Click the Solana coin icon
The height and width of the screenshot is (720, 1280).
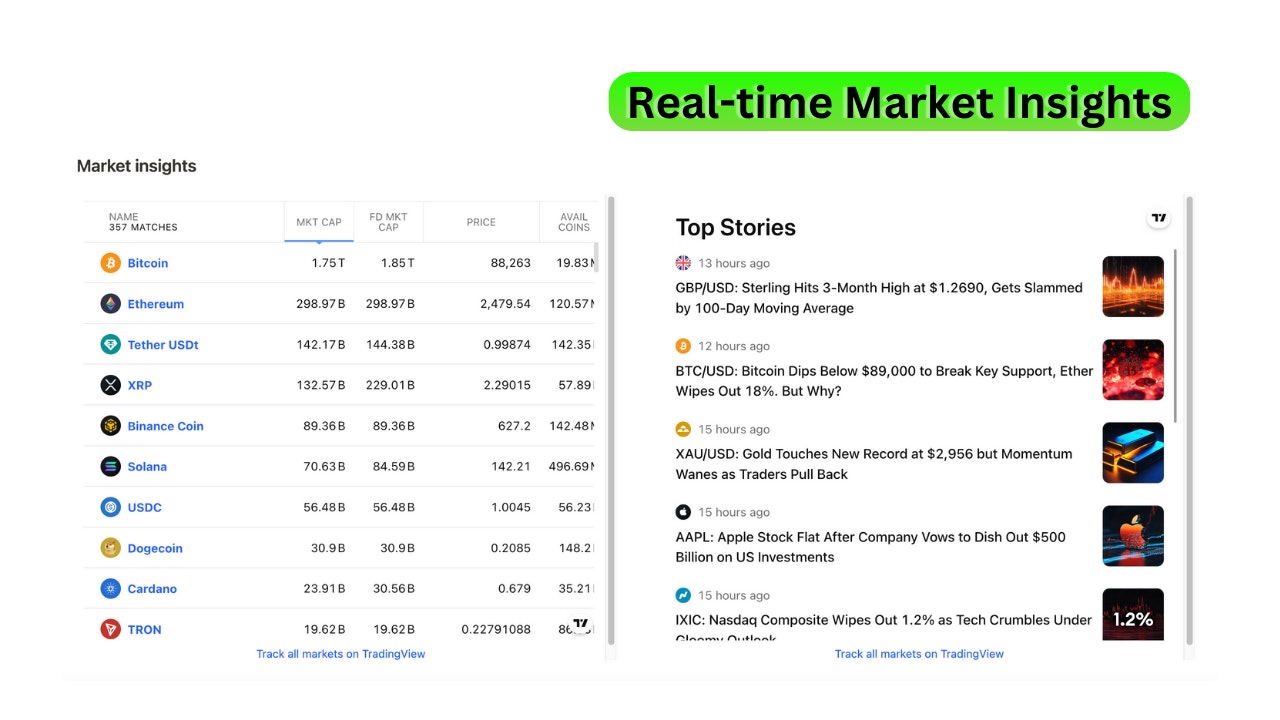pyautogui.click(x=110, y=467)
